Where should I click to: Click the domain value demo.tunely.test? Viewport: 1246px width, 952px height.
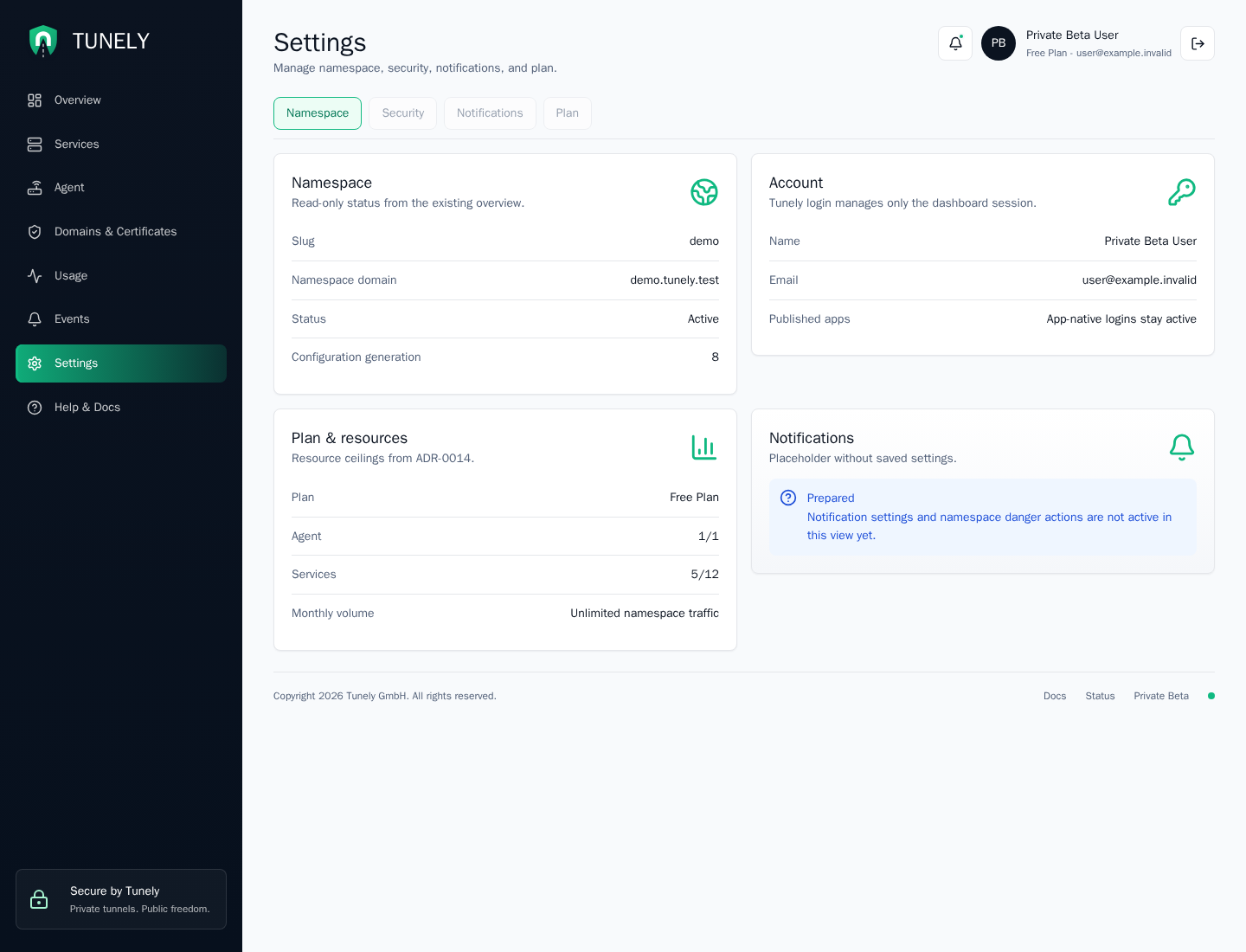point(674,280)
